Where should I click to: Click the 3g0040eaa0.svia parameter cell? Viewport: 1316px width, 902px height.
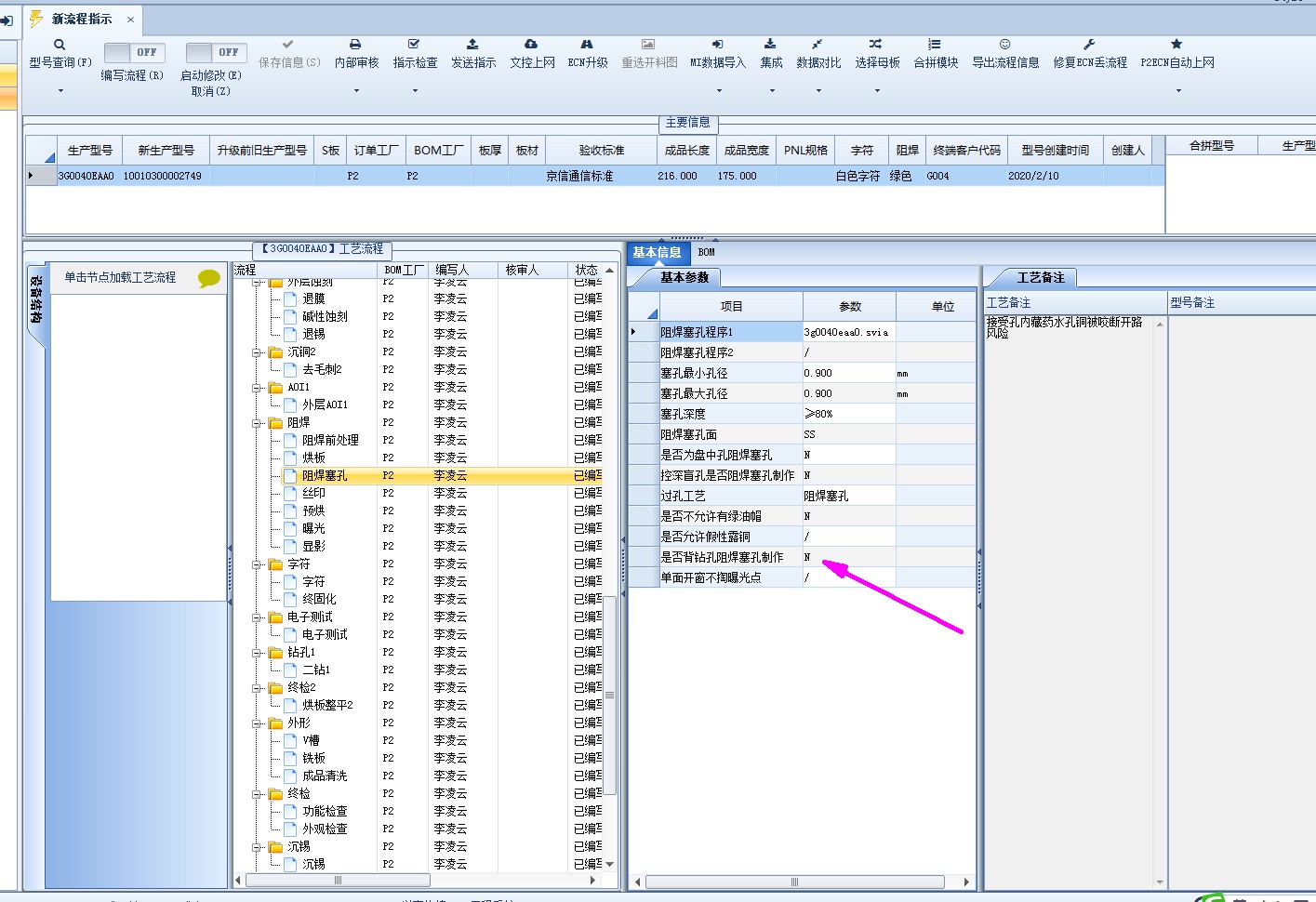849,332
